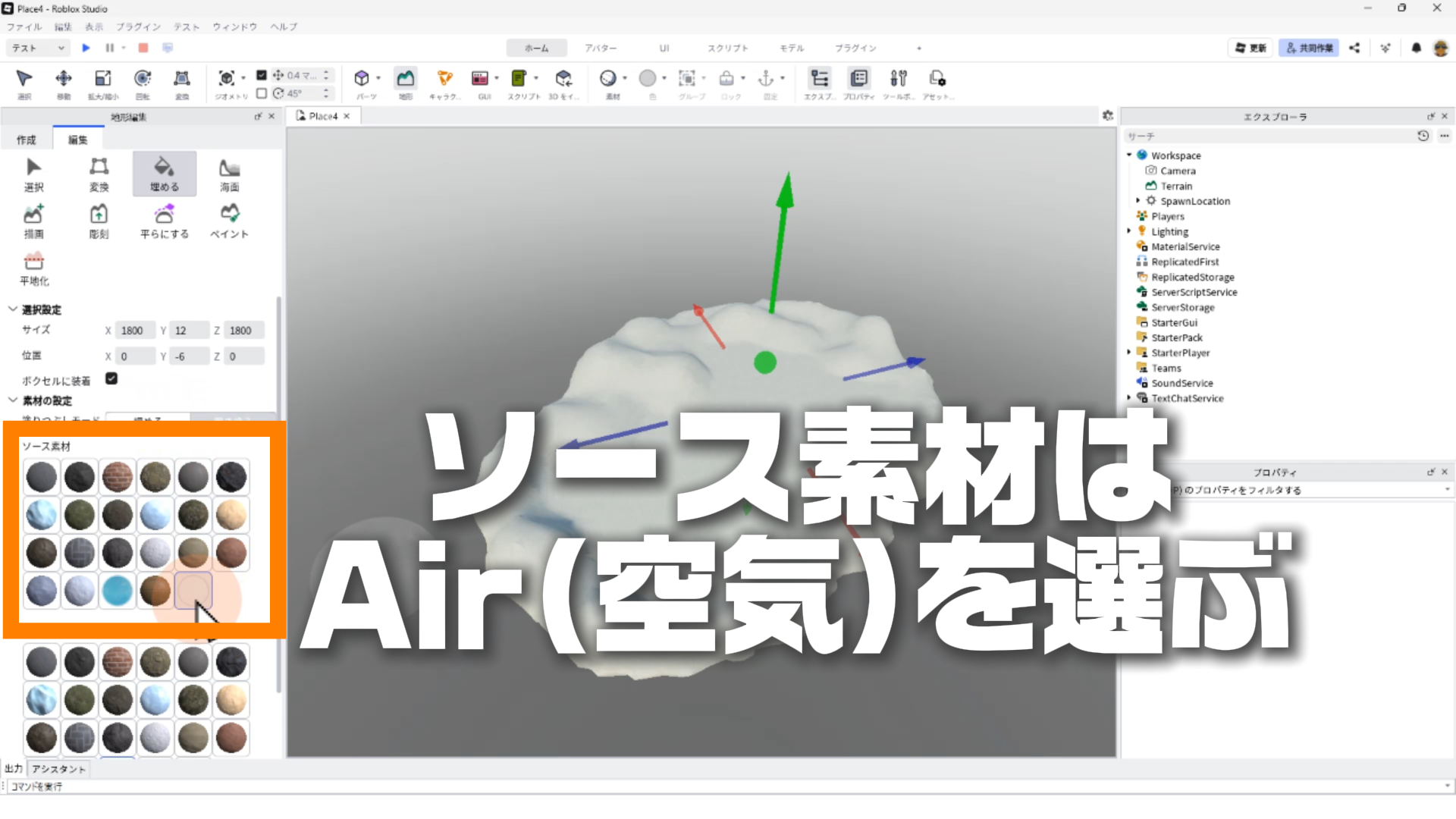
Task: Click the terrain Flatten (平らにする) tool
Action: [x=164, y=221]
